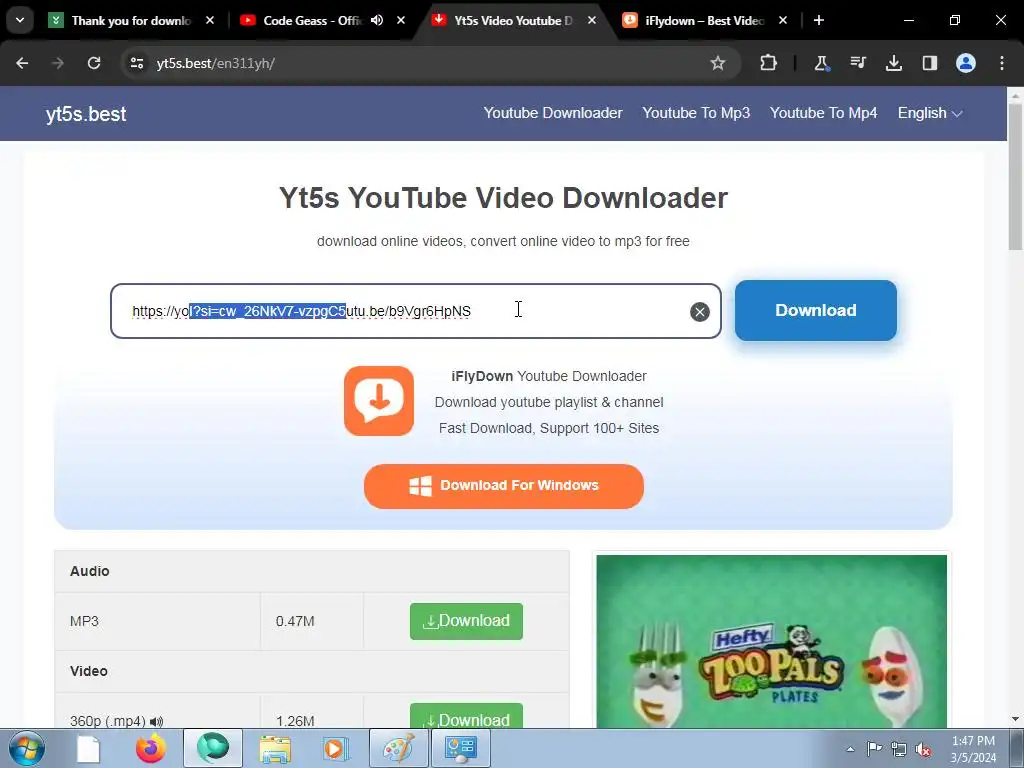Expand the English language dropdown
1024x768 pixels.
click(x=930, y=113)
